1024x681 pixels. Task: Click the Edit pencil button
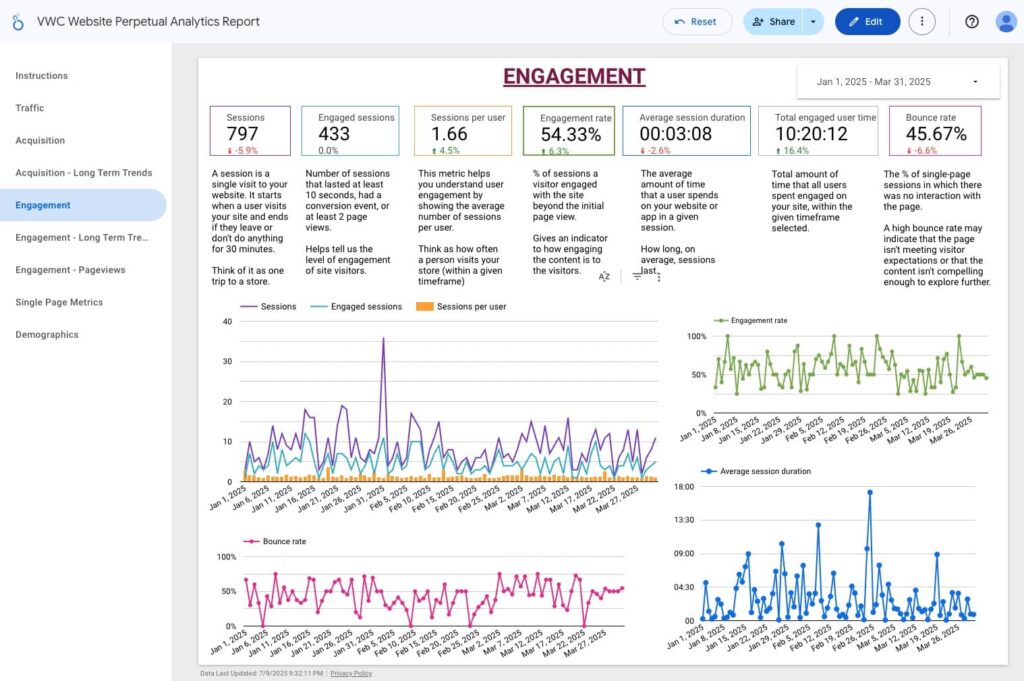pyautogui.click(x=867, y=22)
